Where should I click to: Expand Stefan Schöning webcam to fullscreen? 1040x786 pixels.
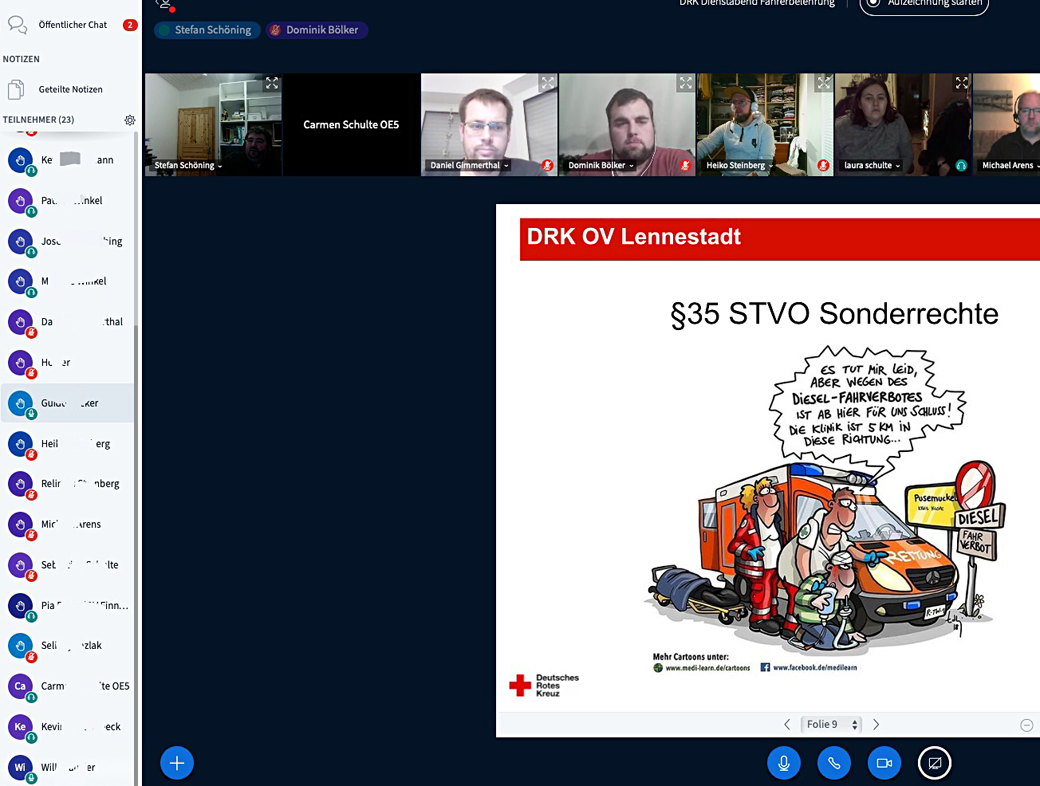tap(272, 83)
